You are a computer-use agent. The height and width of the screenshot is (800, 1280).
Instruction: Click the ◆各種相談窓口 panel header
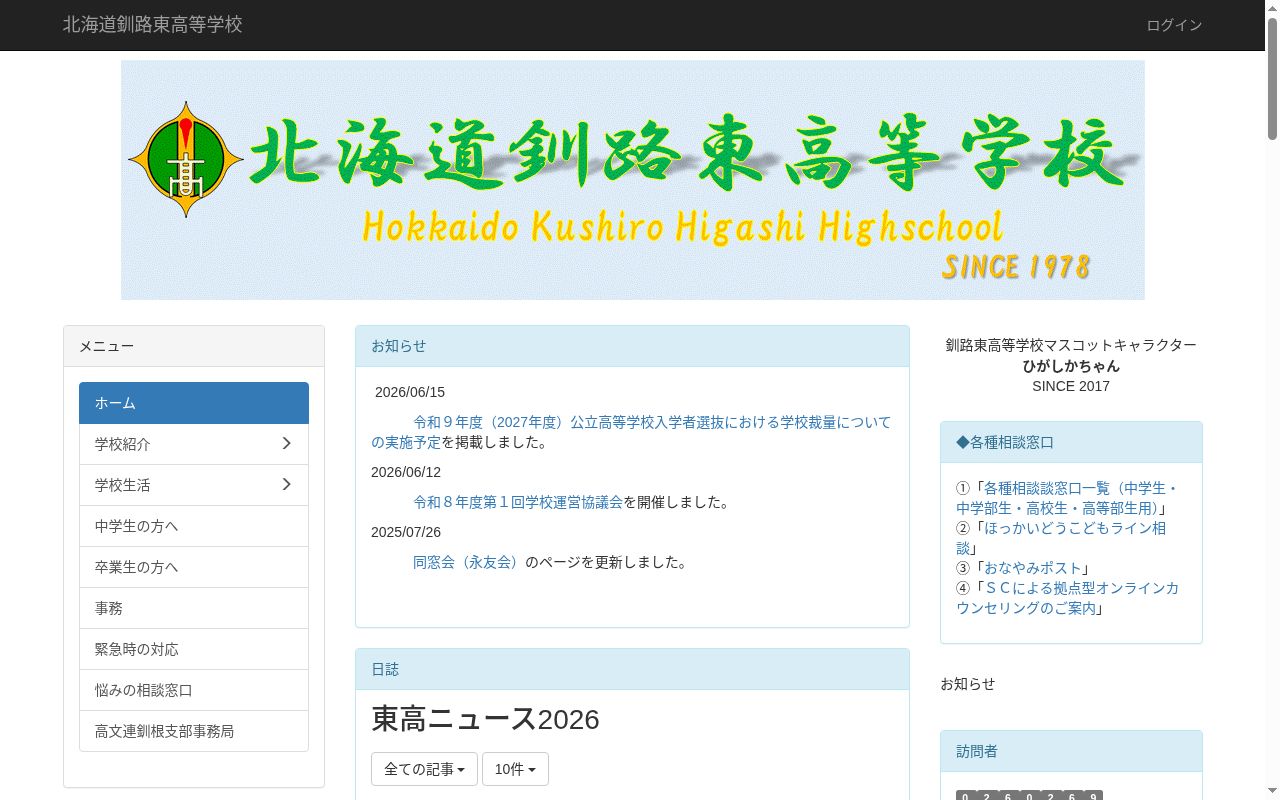(1071, 442)
